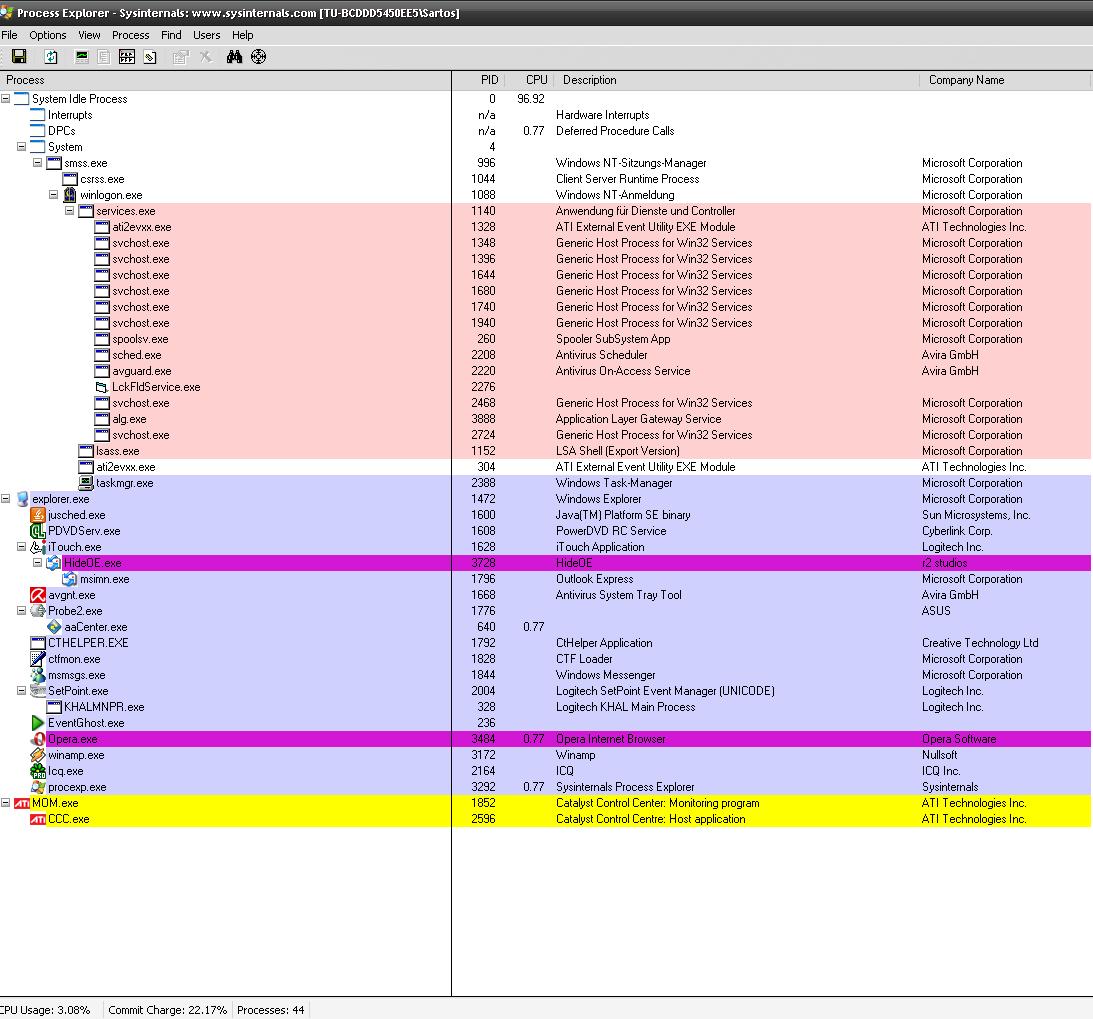The image size is (1093, 1019).
Task: Sort by the Company Name column header
Action: (1005, 80)
